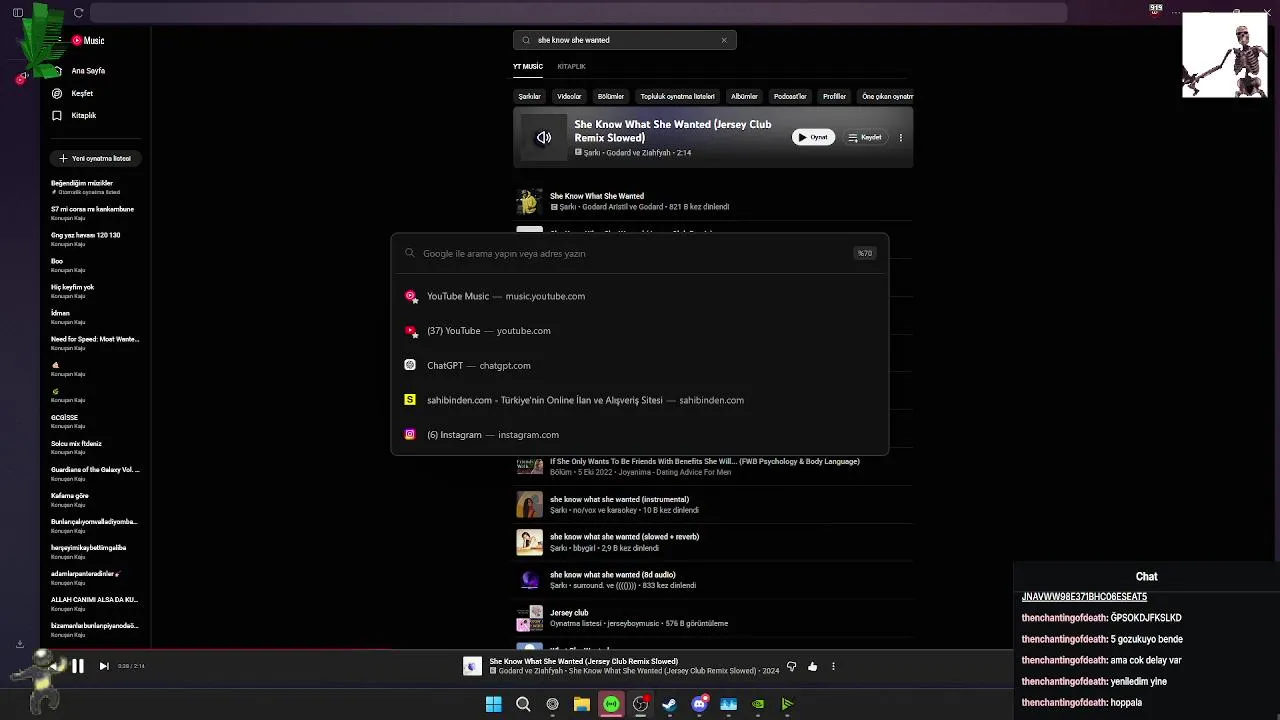The image size is (1280, 720).
Task: Click the downloads arrow icon at bottom-left sidebar
Action: [20, 645]
